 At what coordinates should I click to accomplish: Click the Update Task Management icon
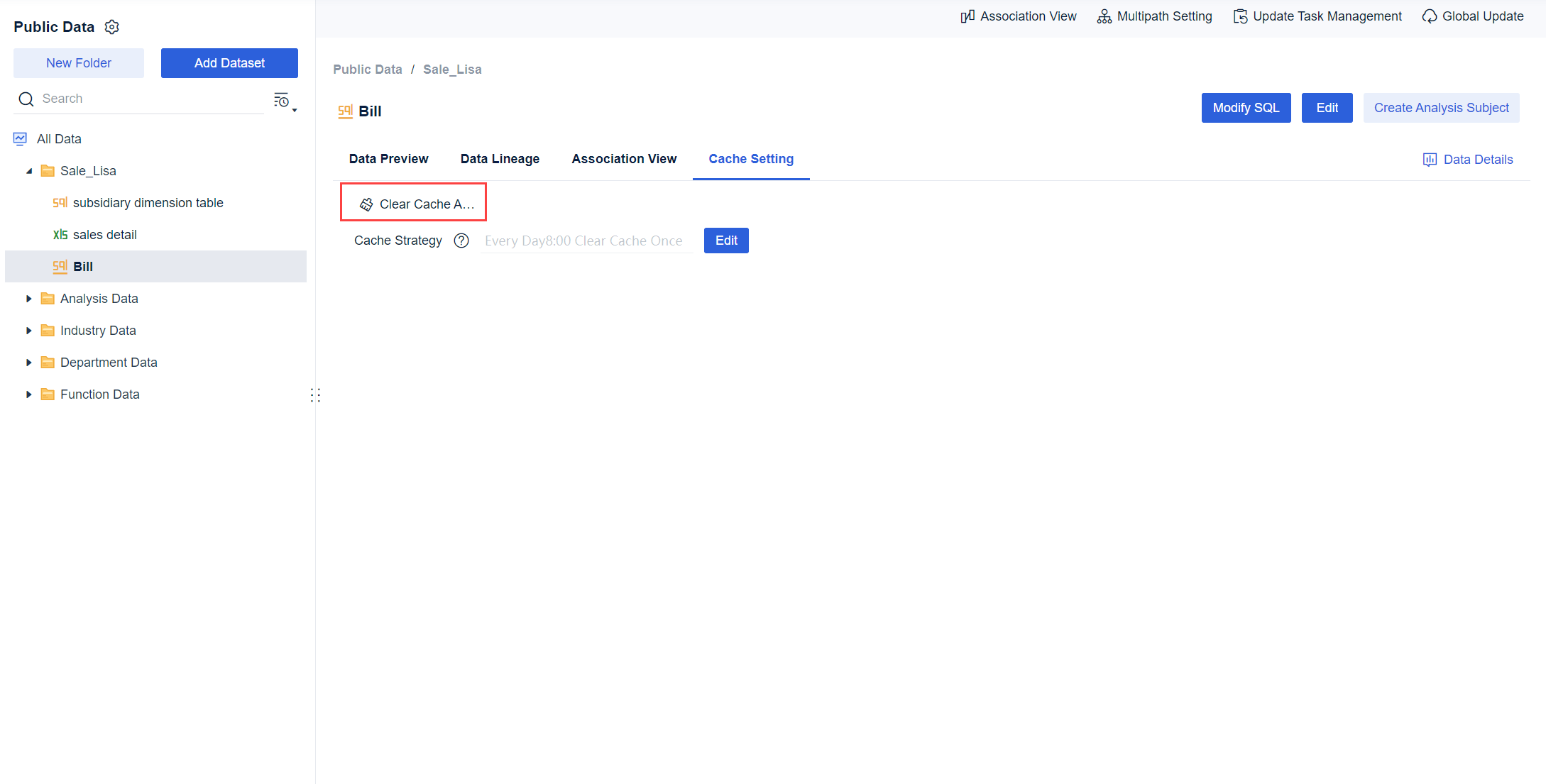tap(1241, 16)
